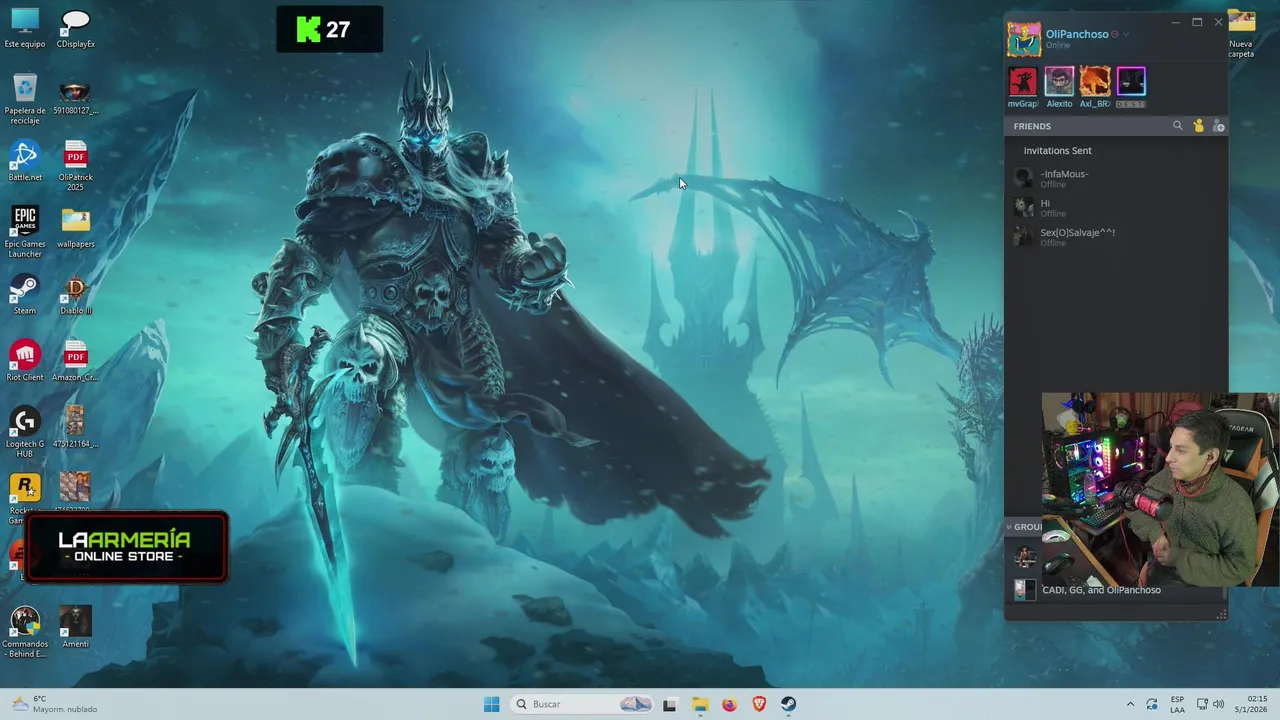Open CADI, GG, and OliPanchoso group chat
This screenshot has width=1280, height=720.
tap(1101, 590)
